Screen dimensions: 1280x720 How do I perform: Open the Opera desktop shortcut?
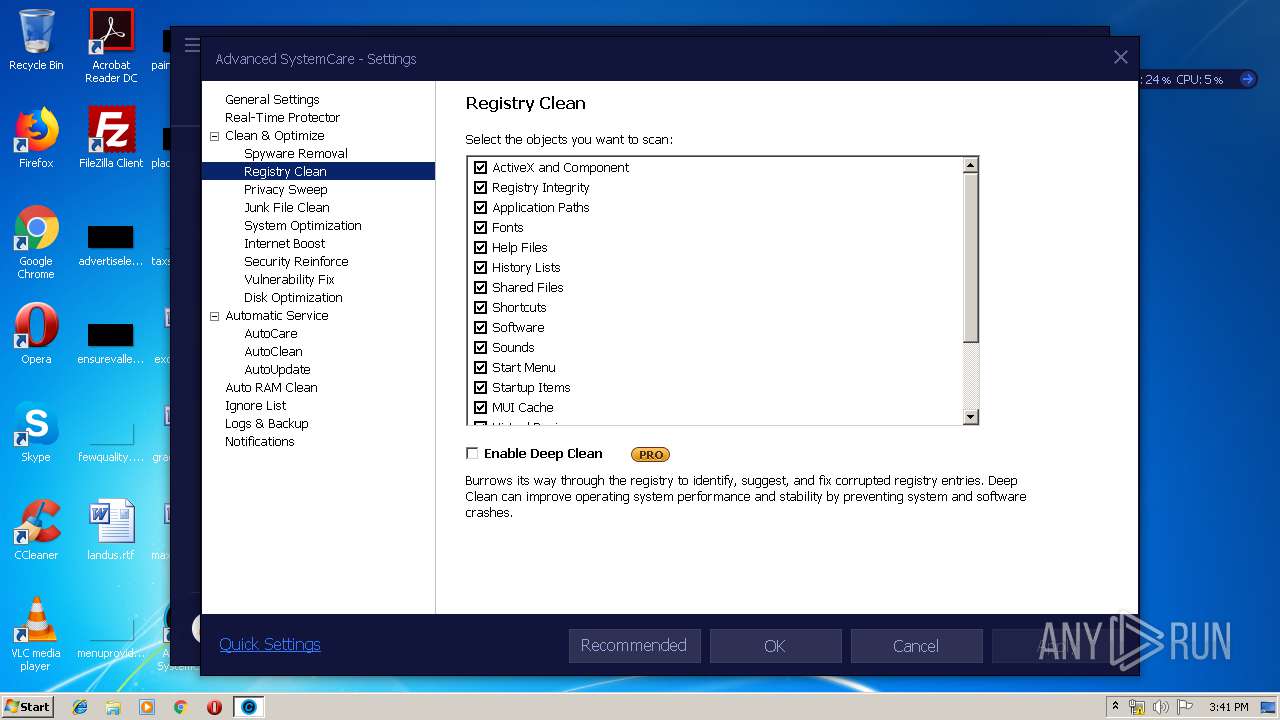coord(36,333)
